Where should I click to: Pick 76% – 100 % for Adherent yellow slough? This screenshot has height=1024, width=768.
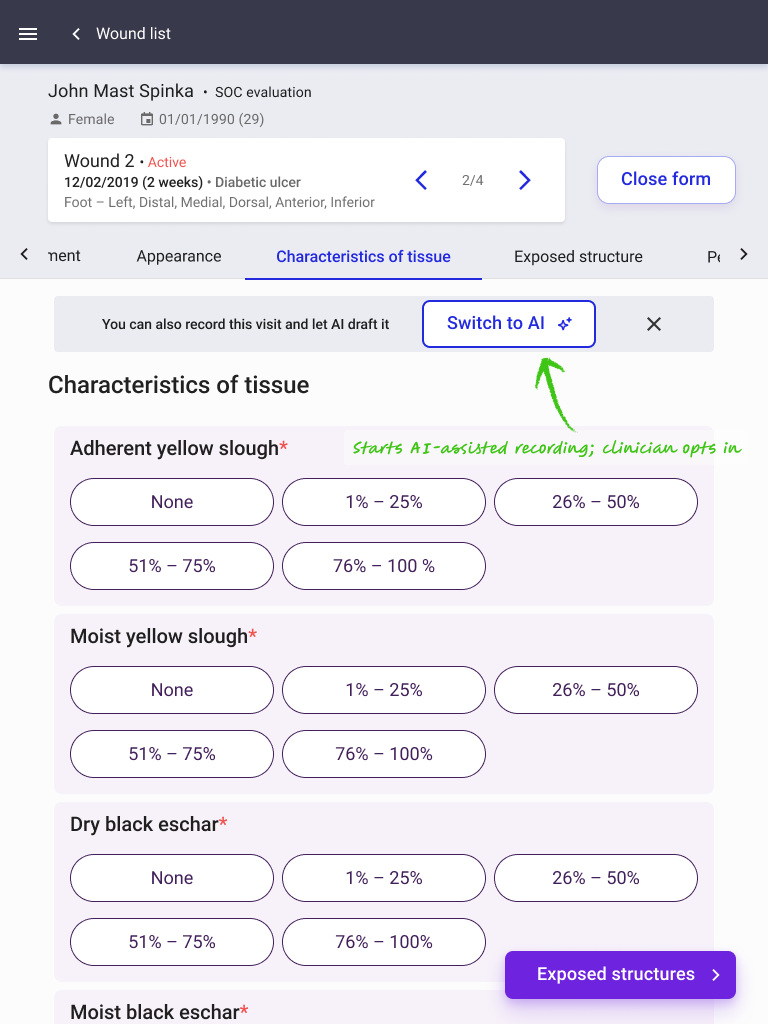coord(384,566)
